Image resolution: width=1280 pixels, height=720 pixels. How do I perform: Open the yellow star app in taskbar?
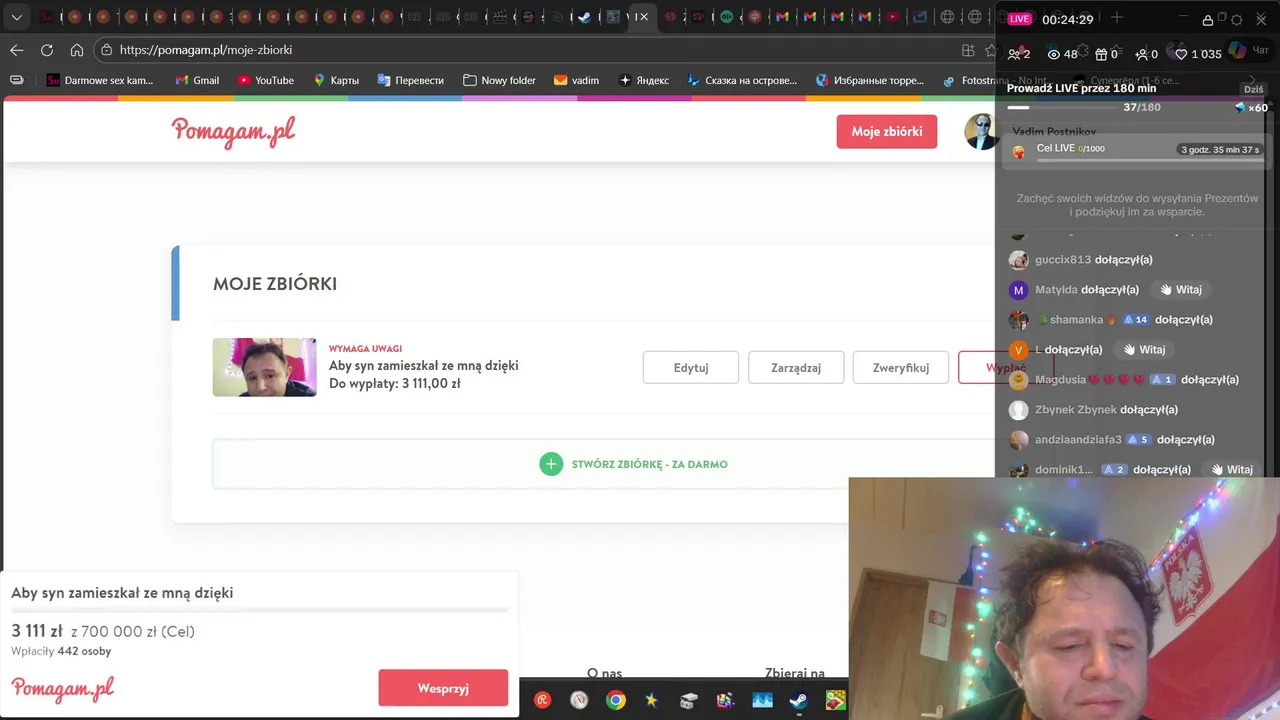[x=652, y=700]
